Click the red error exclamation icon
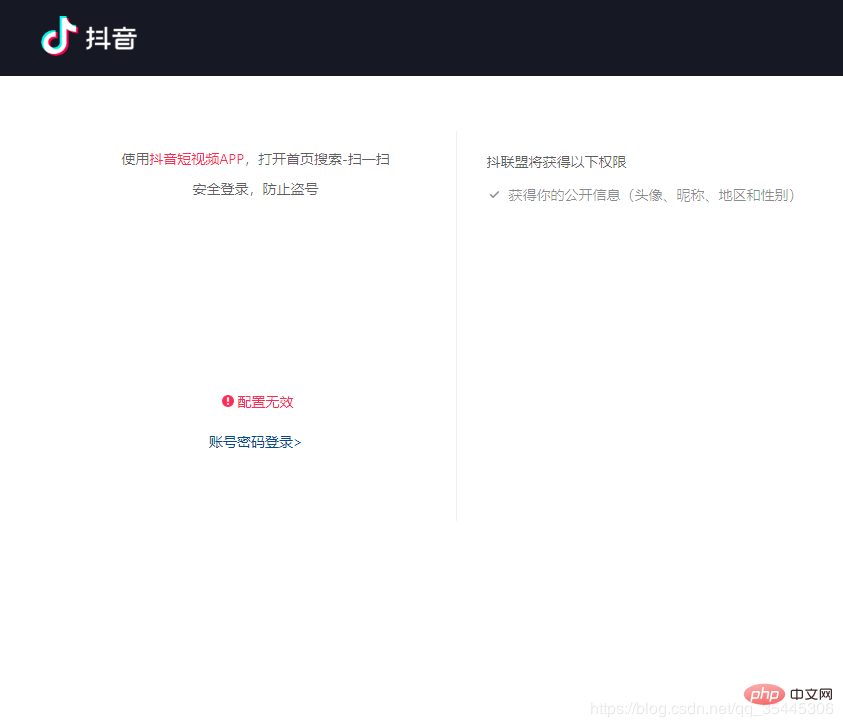The height and width of the screenshot is (727, 843). point(227,402)
